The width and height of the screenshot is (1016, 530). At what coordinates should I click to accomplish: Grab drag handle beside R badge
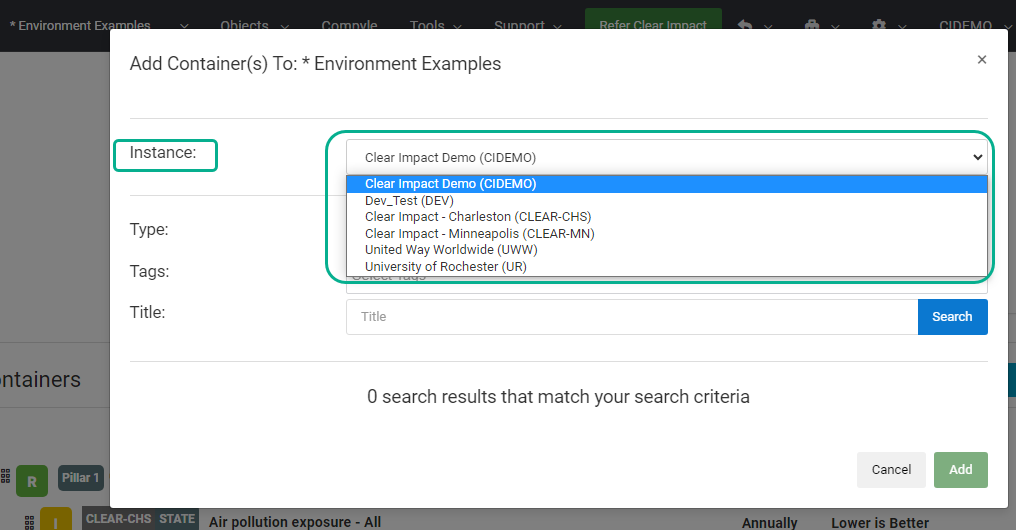pos(6,476)
